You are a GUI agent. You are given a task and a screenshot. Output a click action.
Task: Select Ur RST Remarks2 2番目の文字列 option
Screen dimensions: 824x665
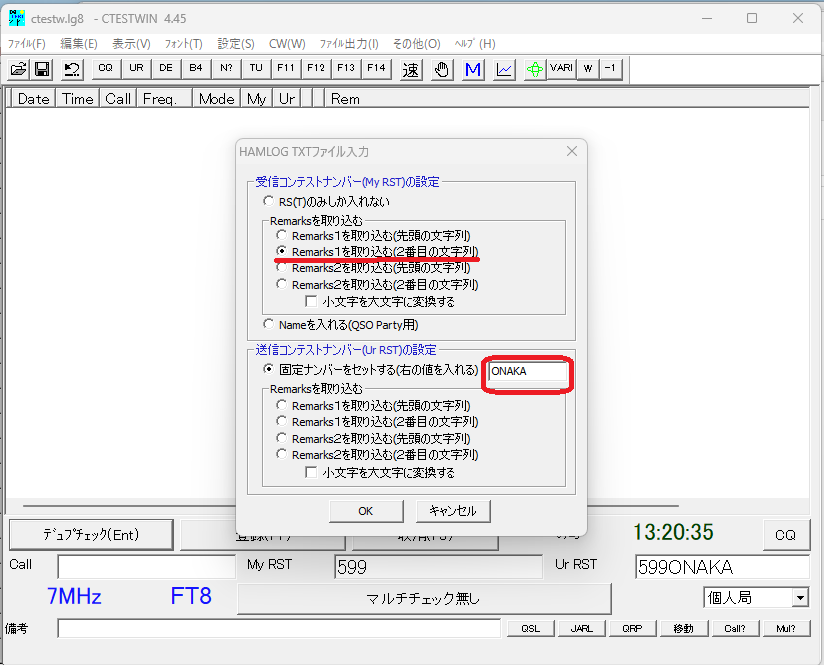click(282, 455)
